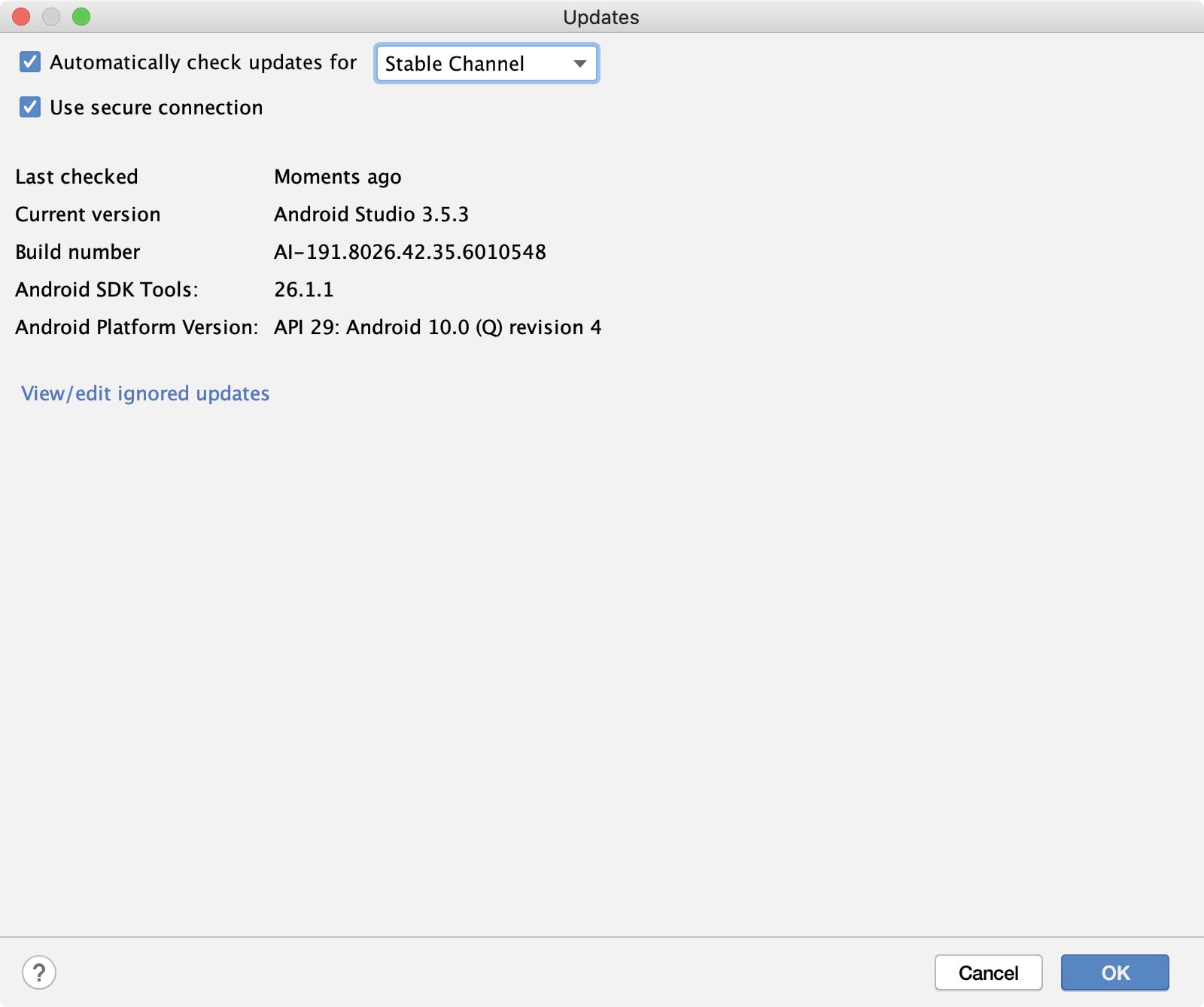Click the checkmark in the secure connection checkbox
Image resolution: width=1204 pixels, height=1007 pixels.
[29, 108]
